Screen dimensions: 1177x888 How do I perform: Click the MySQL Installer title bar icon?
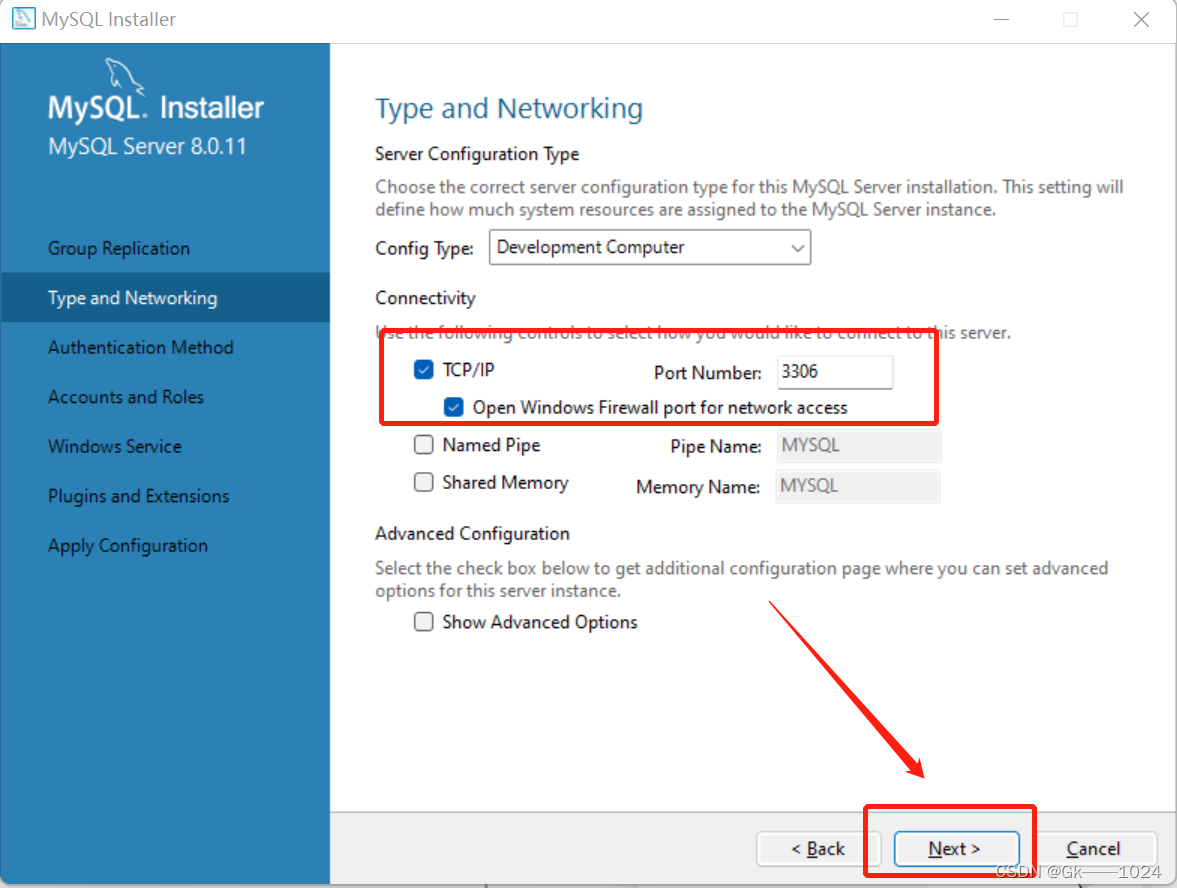pyautogui.click(x=23, y=19)
